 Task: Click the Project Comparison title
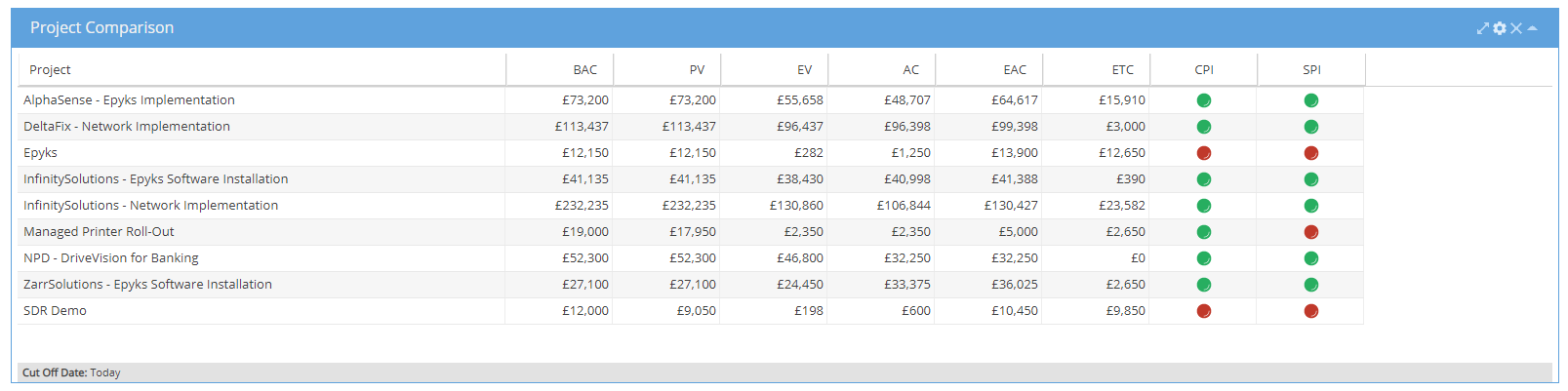(x=102, y=28)
